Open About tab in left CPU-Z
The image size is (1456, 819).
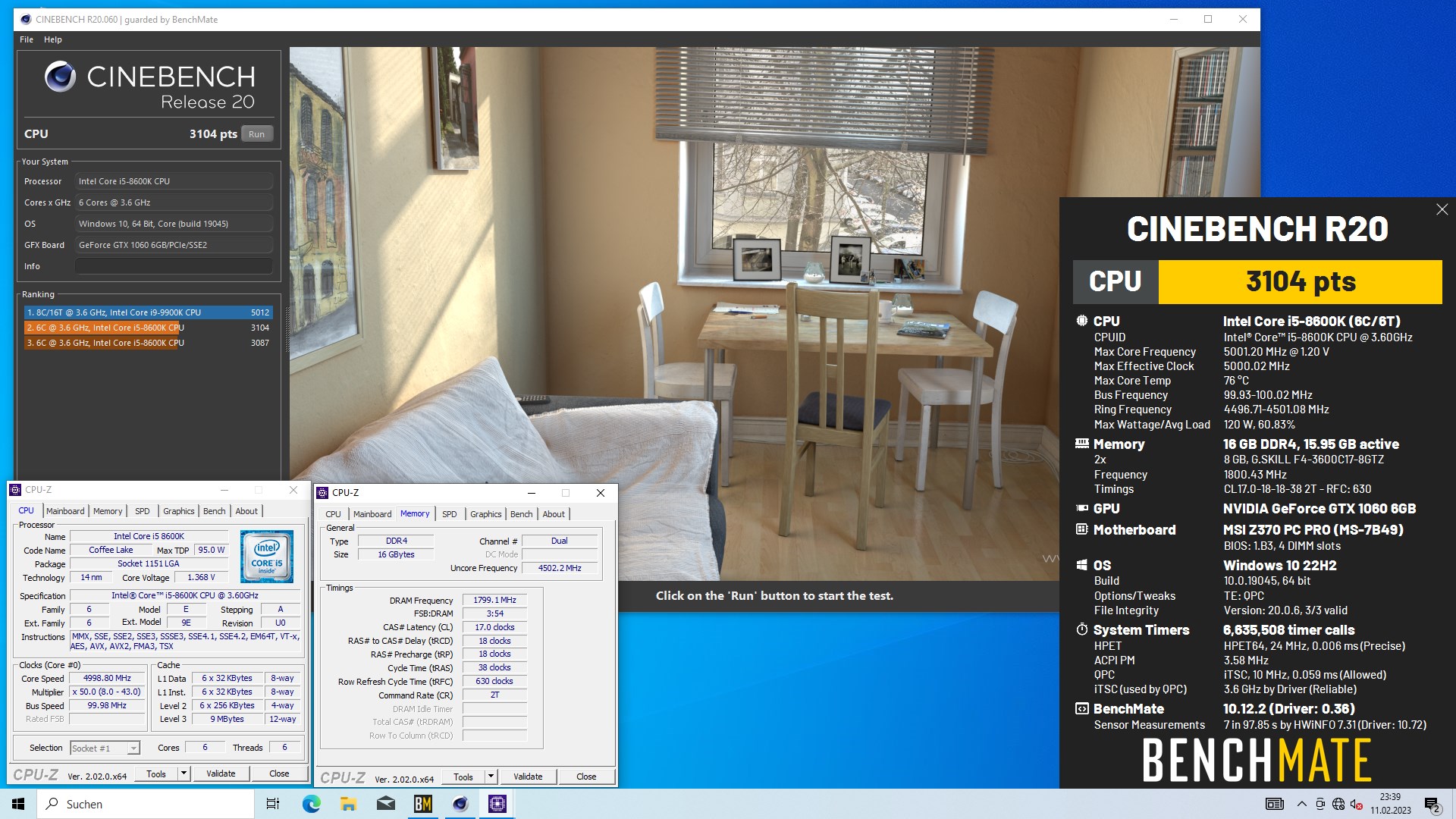pos(246,511)
